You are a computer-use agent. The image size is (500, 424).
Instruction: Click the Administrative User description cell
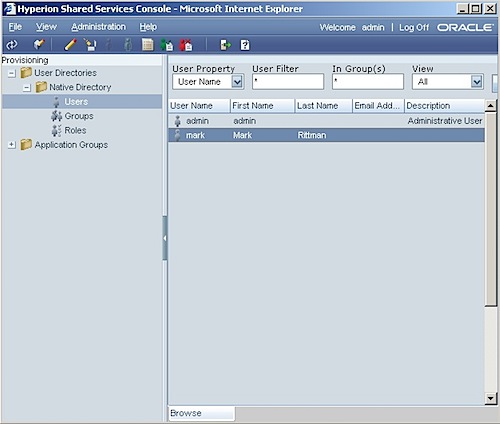point(445,121)
